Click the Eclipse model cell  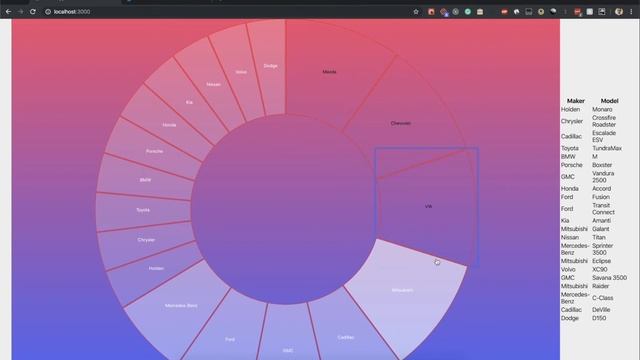[x=602, y=261]
